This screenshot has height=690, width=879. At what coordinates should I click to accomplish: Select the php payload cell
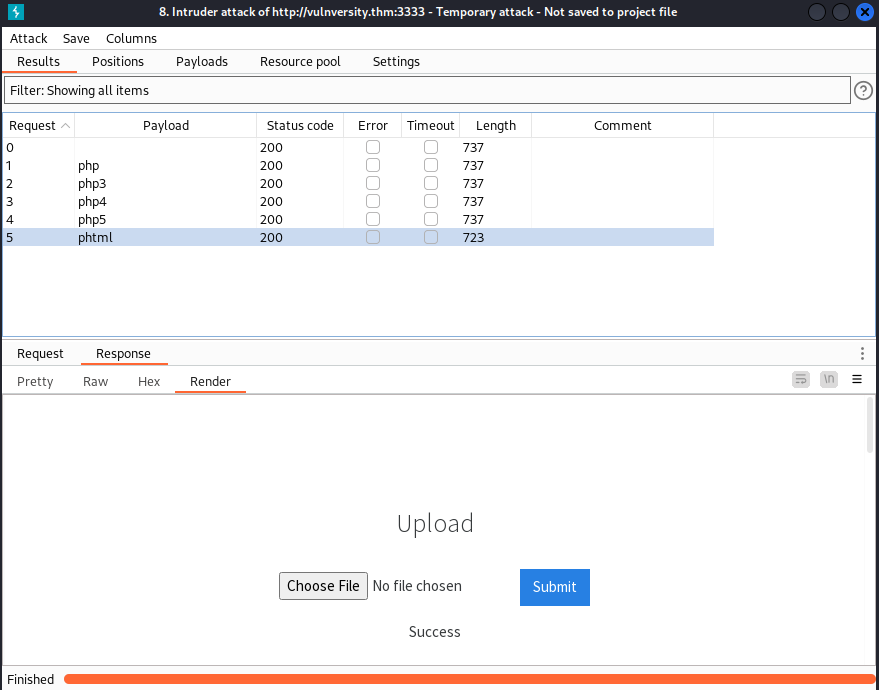[x=166, y=165]
